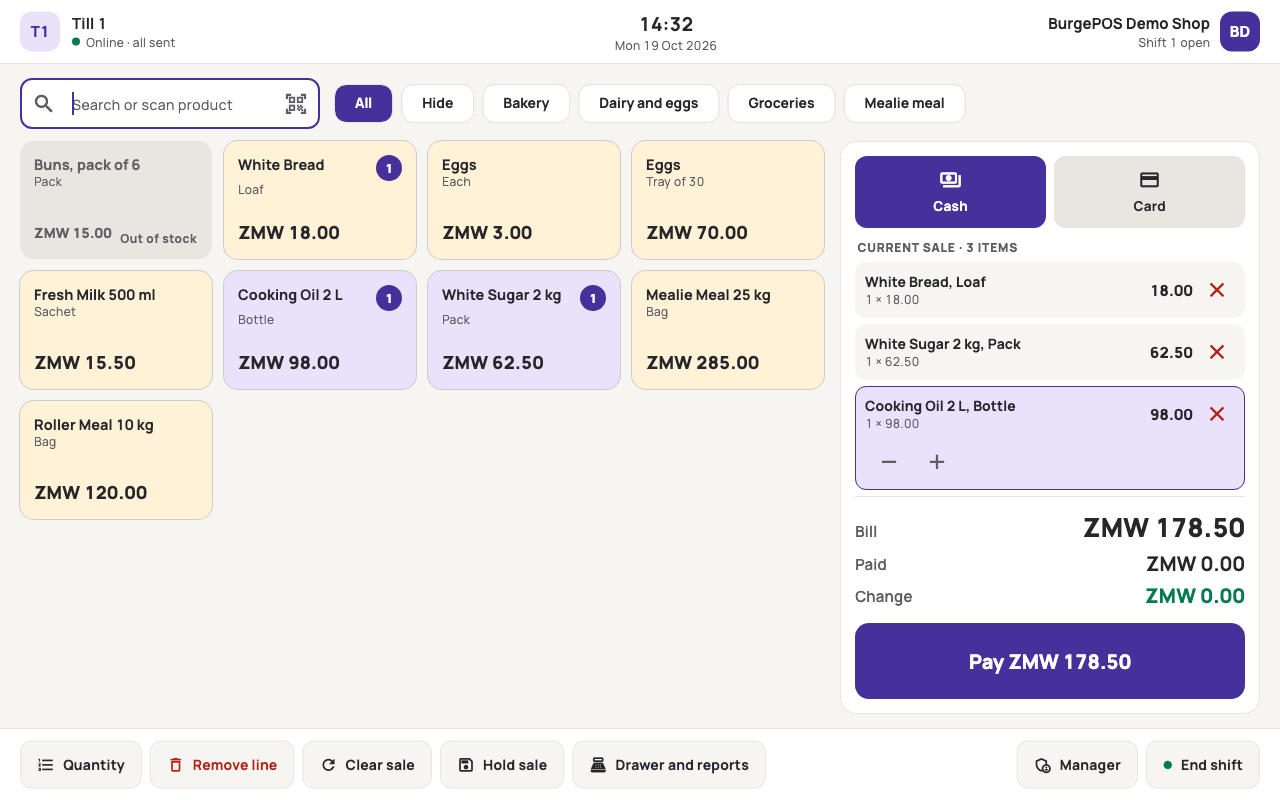1280x800 pixels.
Task: Open the Quantity button
Action: coord(81,765)
